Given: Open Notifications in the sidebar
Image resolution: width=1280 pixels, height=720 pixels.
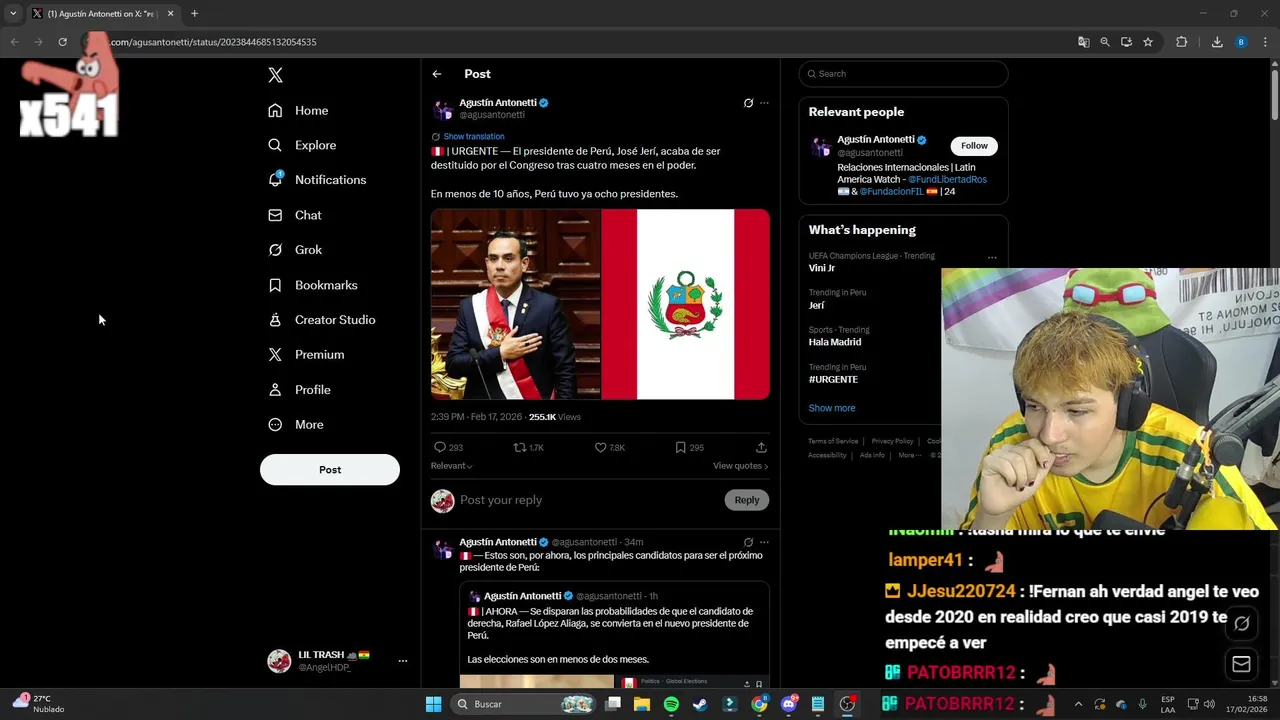Looking at the screenshot, I should point(317,180).
